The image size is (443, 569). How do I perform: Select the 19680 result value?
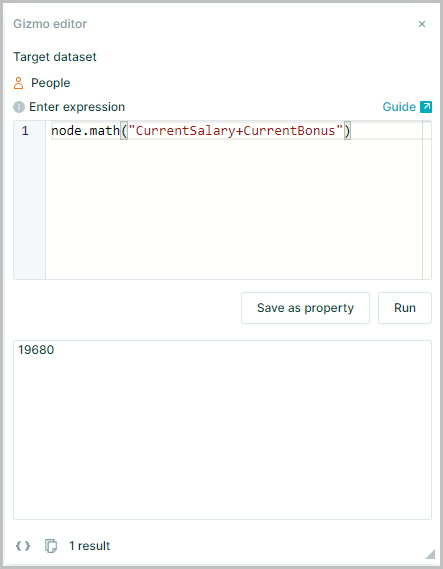pyautogui.click(x=36, y=350)
